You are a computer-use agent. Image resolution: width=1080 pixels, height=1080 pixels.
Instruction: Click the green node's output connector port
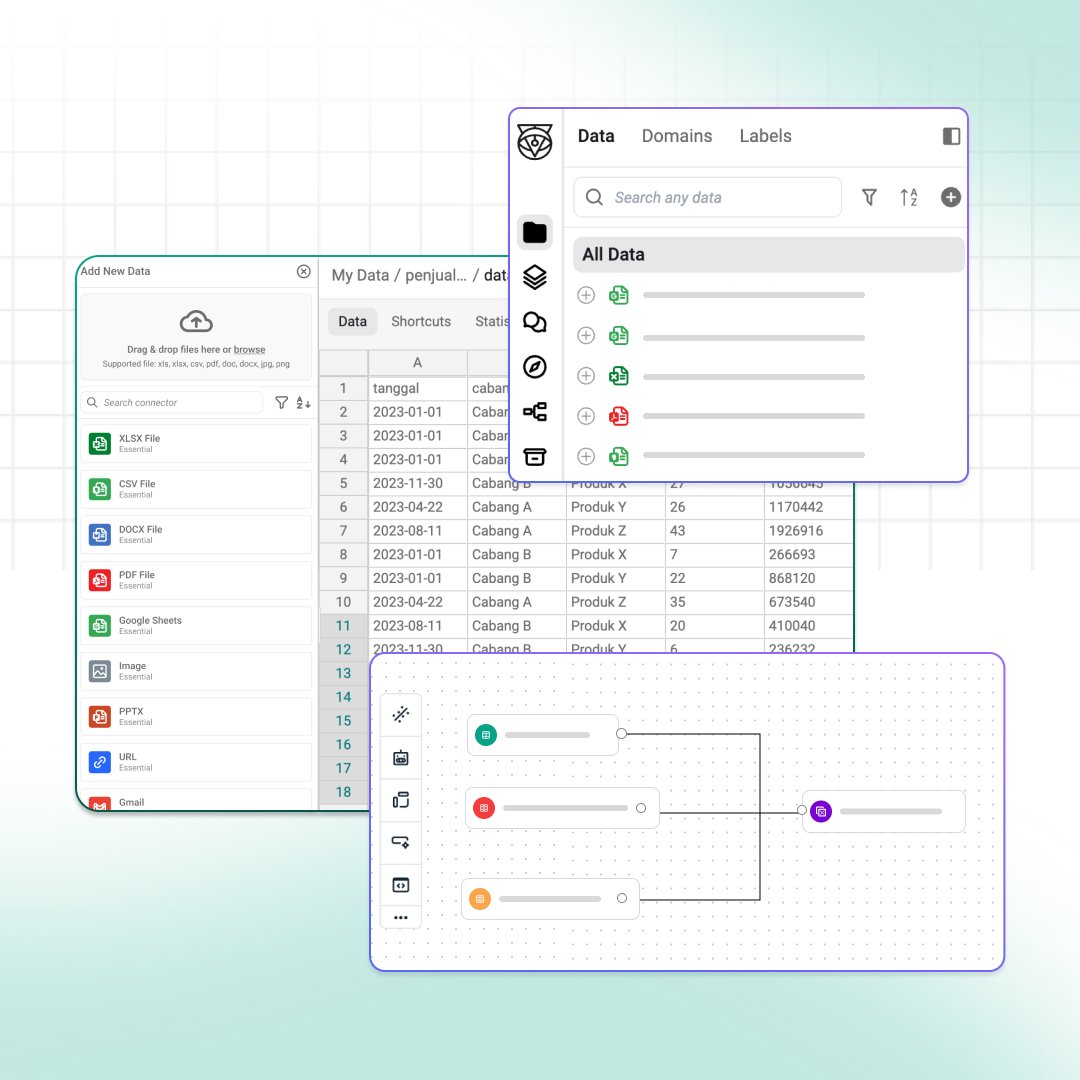(621, 734)
